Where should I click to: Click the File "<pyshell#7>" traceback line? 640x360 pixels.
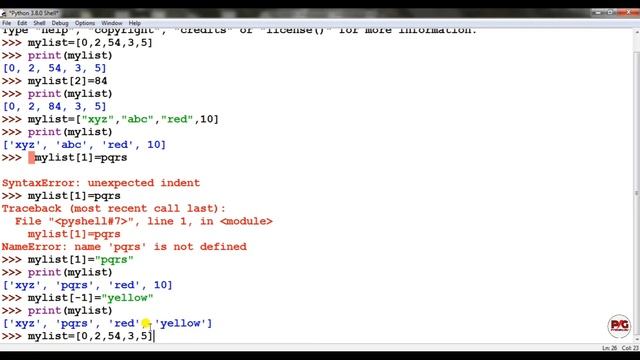click(144, 221)
